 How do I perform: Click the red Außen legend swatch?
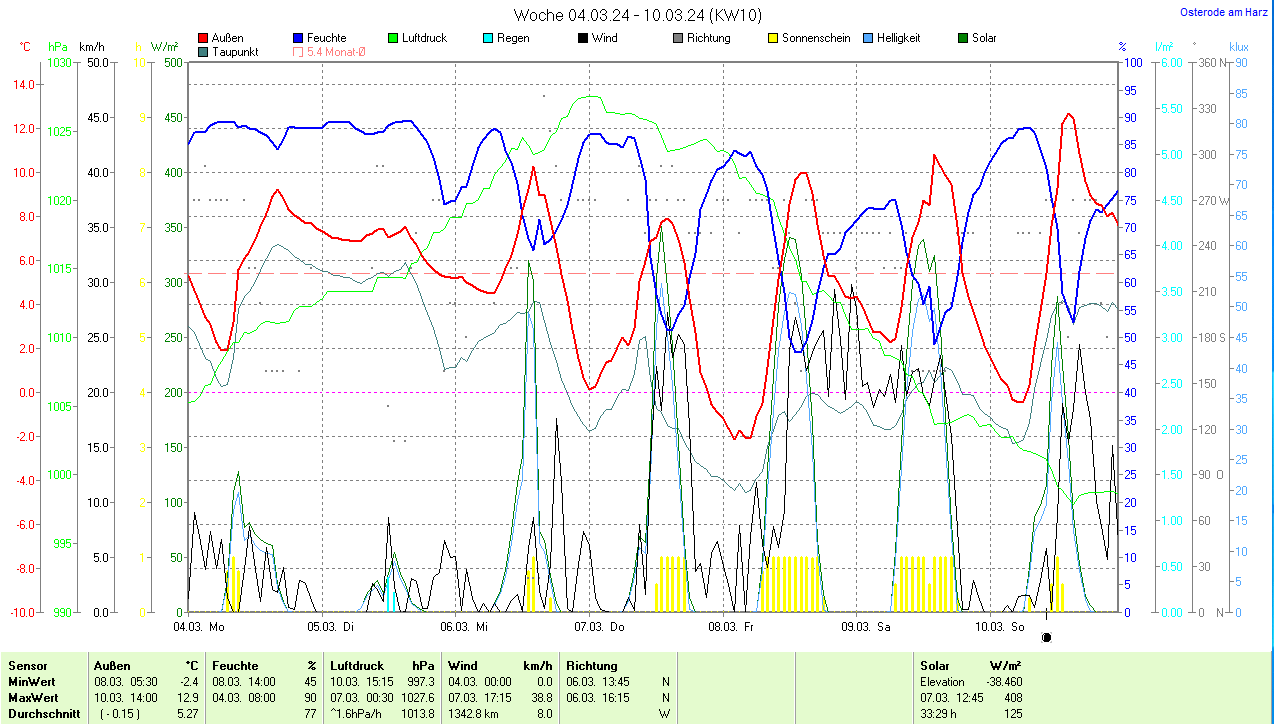pyautogui.click(x=204, y=38)
